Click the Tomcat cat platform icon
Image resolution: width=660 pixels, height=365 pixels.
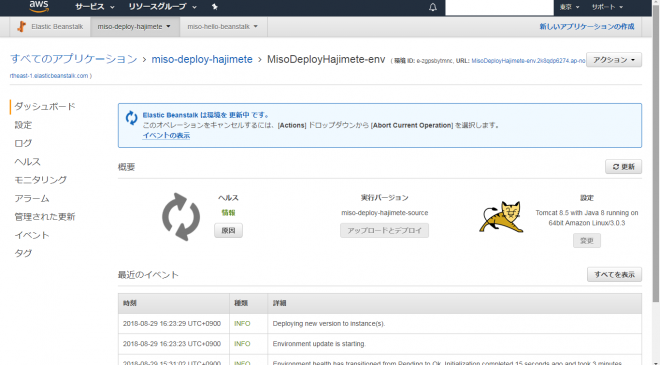click(x=502, y=217)
